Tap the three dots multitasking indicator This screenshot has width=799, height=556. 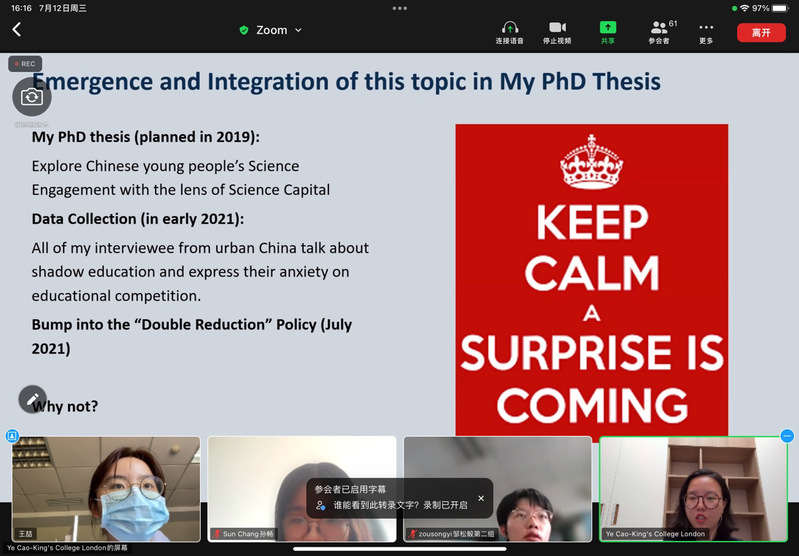point(400,8)
